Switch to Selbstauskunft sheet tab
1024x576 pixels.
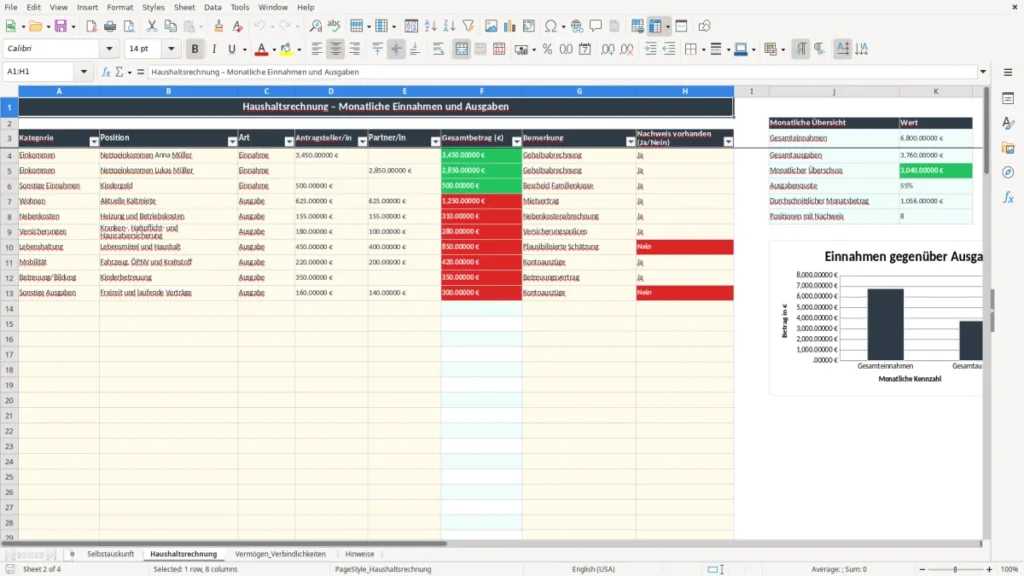pyautogui.click(x=110, y=554)
